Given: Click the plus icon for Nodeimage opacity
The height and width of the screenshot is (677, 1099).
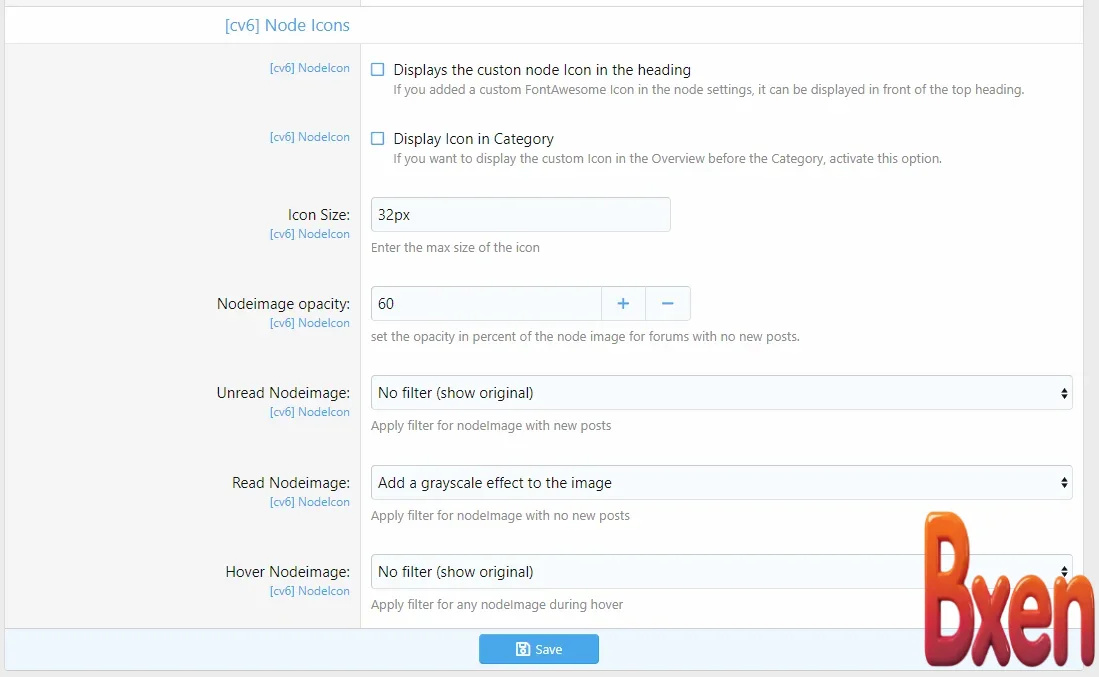Looking at the screenshot, I should coord(623,304).
